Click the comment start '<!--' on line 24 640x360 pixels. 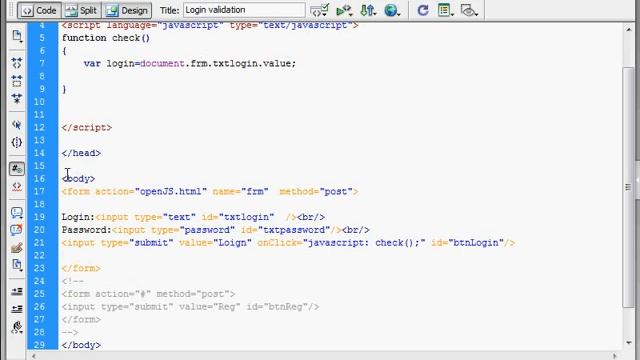click(x=73, y=281)
